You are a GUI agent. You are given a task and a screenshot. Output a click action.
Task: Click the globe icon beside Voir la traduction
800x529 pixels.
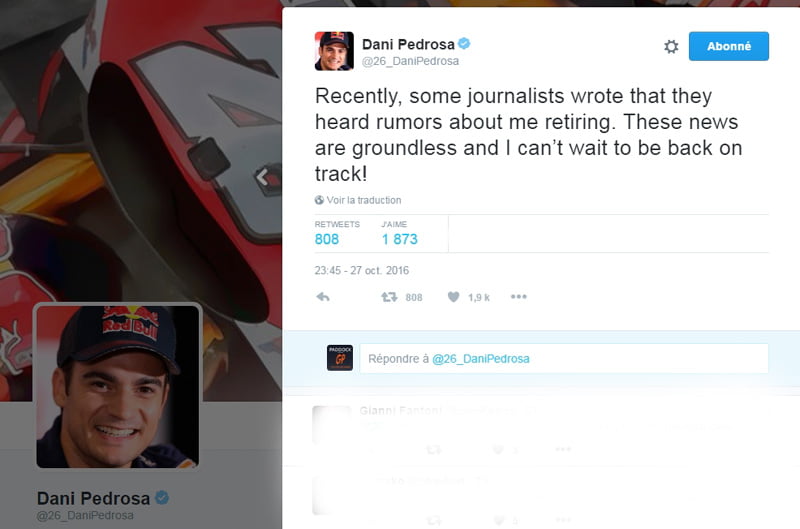[319, 200]
